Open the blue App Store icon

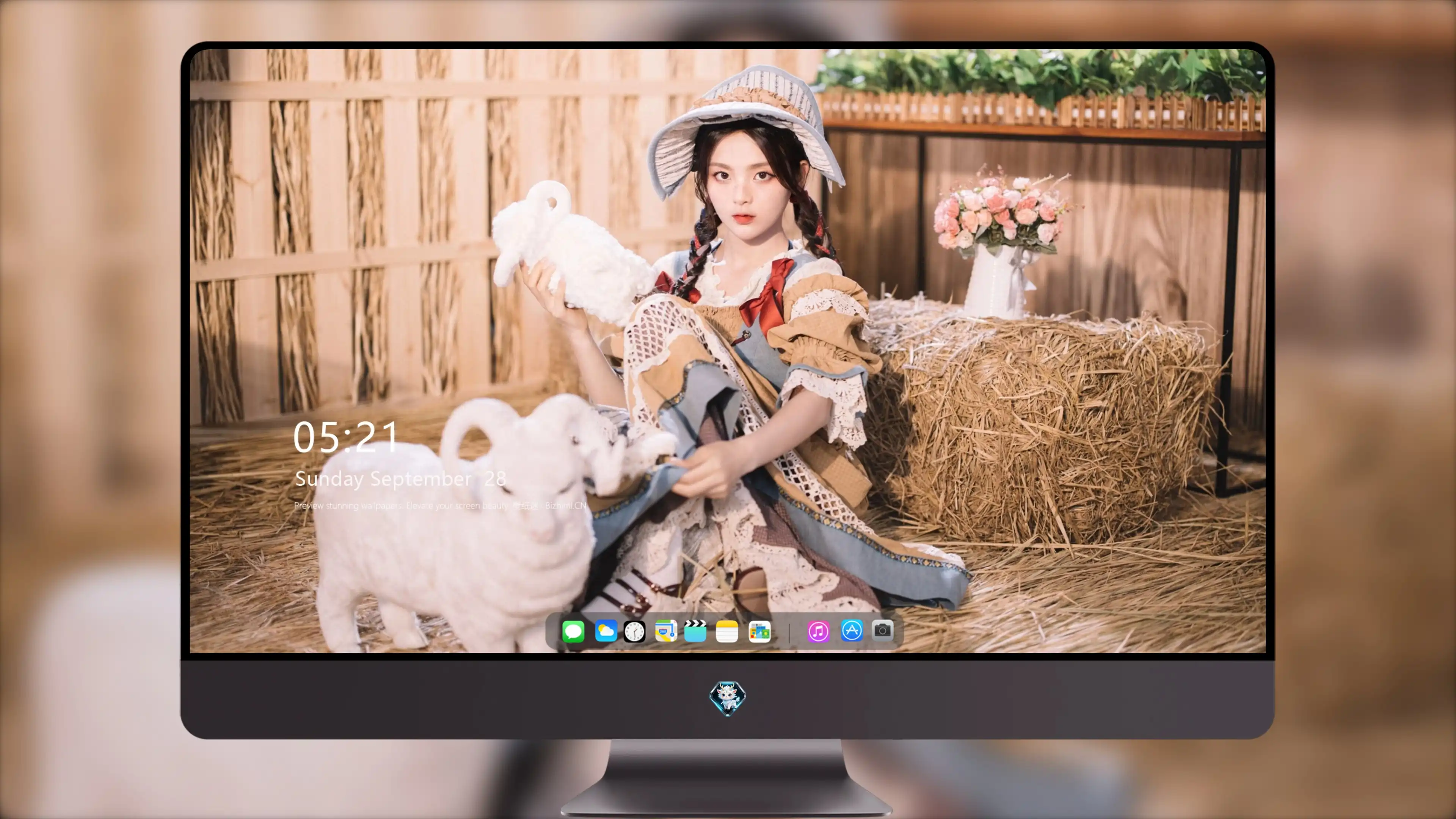click(x=852, y=630)
